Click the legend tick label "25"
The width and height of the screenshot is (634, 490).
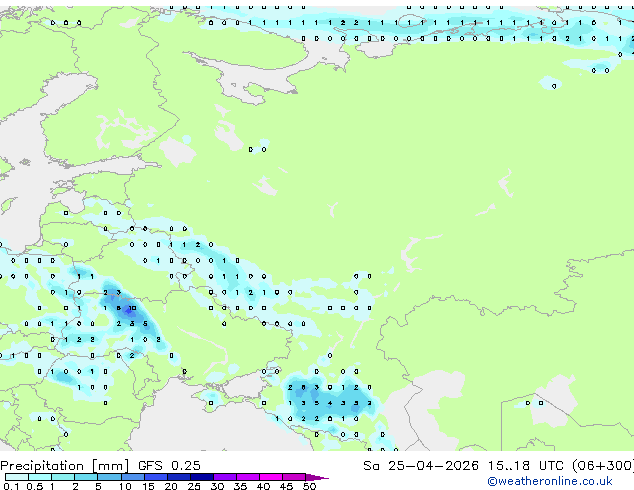click(194, 486)
